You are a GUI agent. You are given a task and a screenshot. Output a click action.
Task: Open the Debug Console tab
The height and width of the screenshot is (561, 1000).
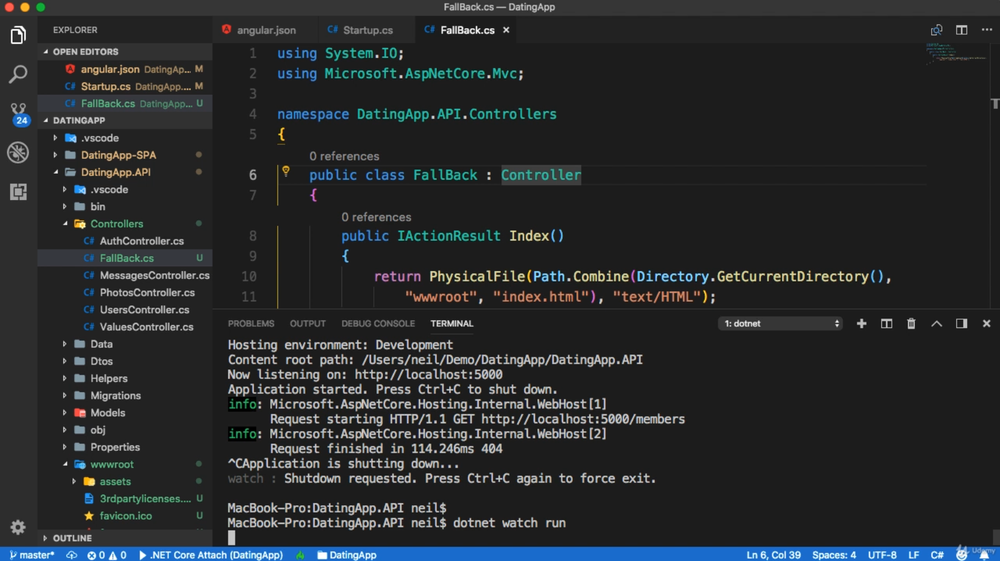(x=378, y=324)
